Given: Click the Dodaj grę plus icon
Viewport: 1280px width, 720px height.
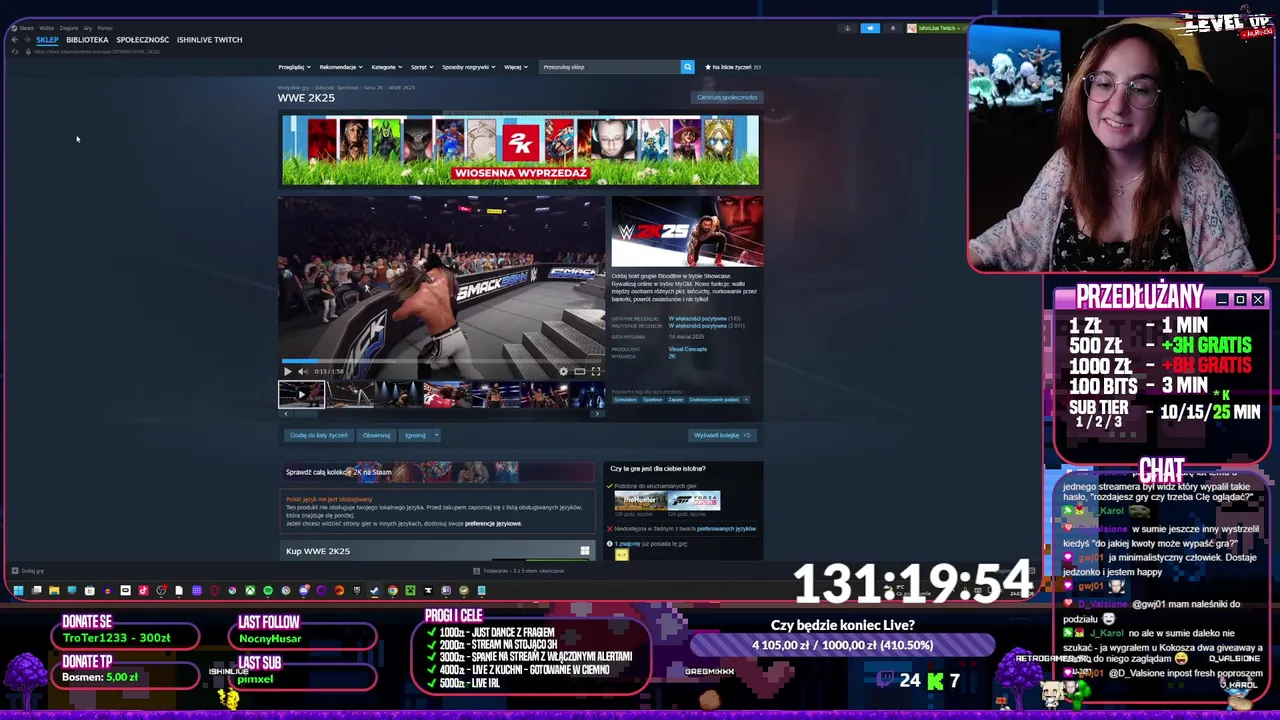Looking at the screenshot, I should [x=15, y=571].
